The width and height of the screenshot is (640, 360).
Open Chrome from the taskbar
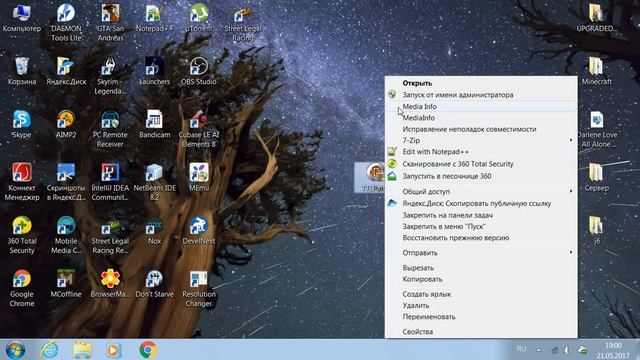pyautogui.click(x=148, y=350)
